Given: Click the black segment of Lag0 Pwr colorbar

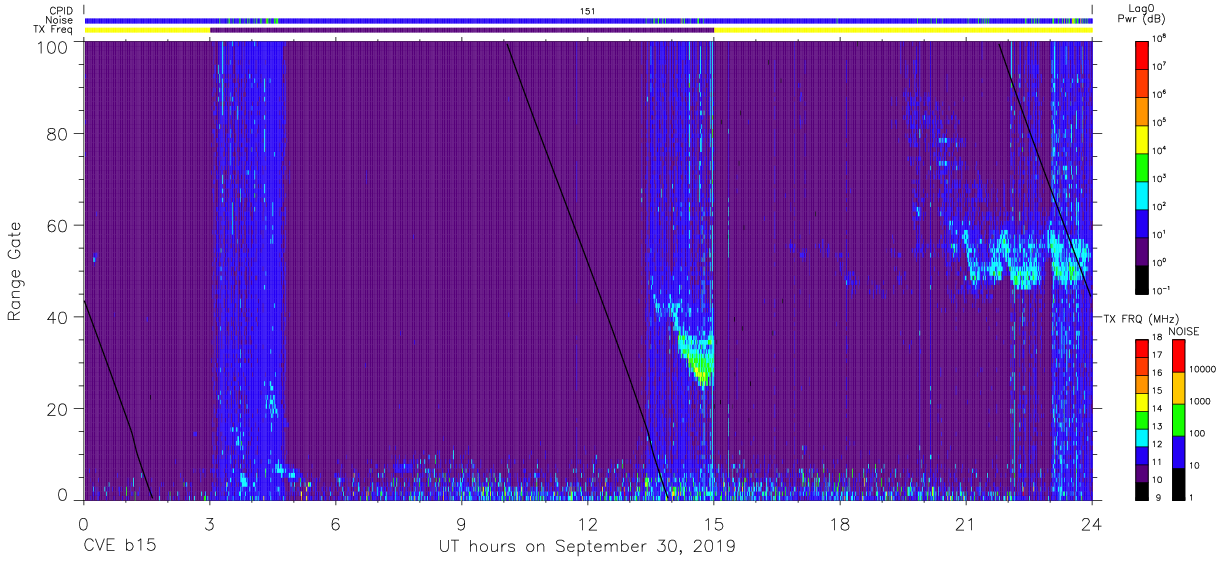Looking at the screenshot, I should [1142, 278].
